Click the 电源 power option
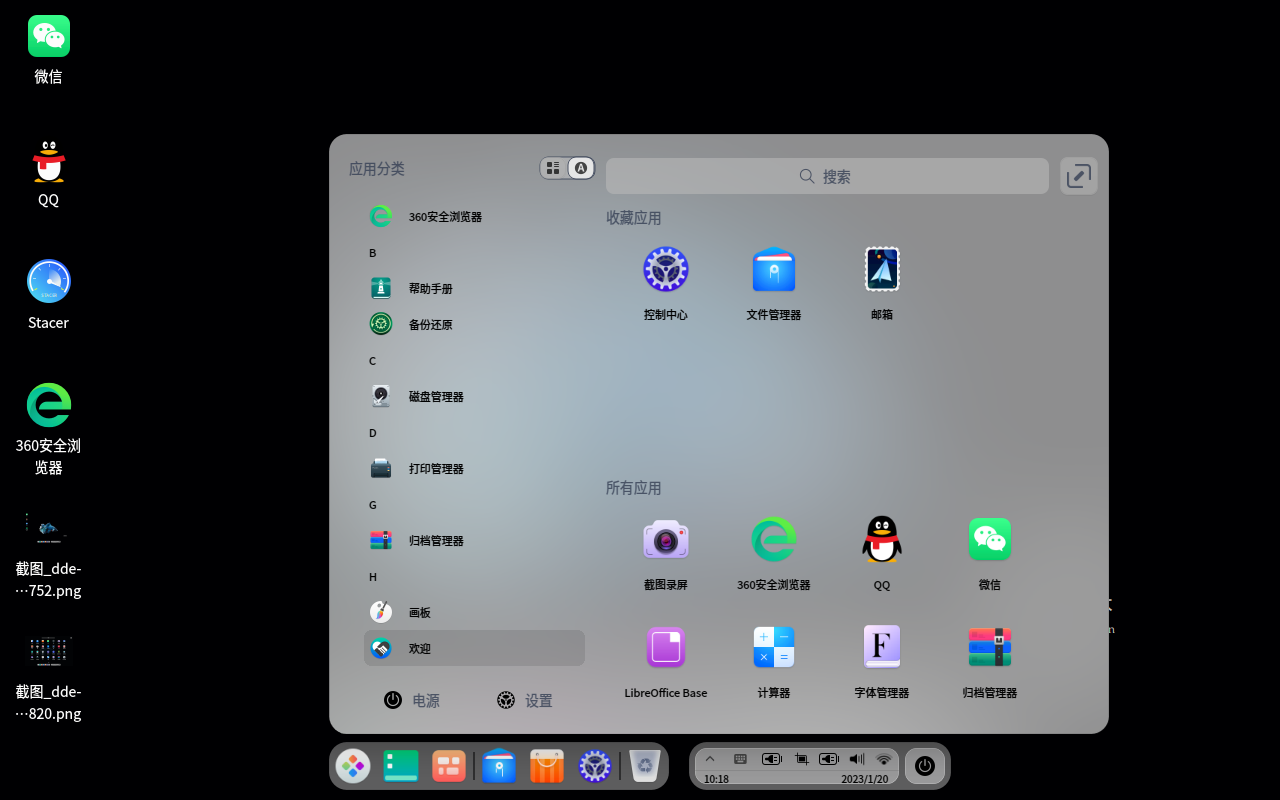Screen dimensions: 1280x800 413,700
